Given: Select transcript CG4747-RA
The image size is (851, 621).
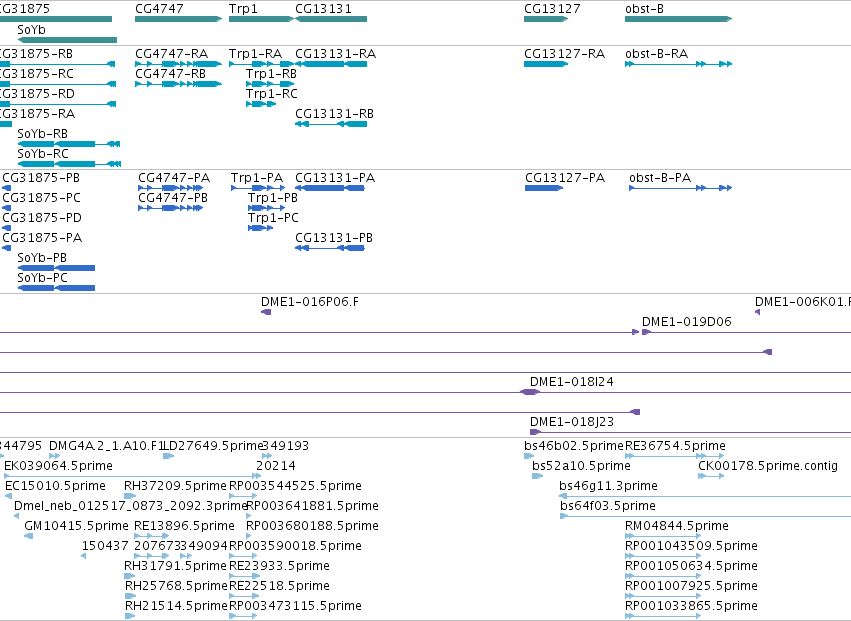Looking at the screenshot, I should 179,64.
